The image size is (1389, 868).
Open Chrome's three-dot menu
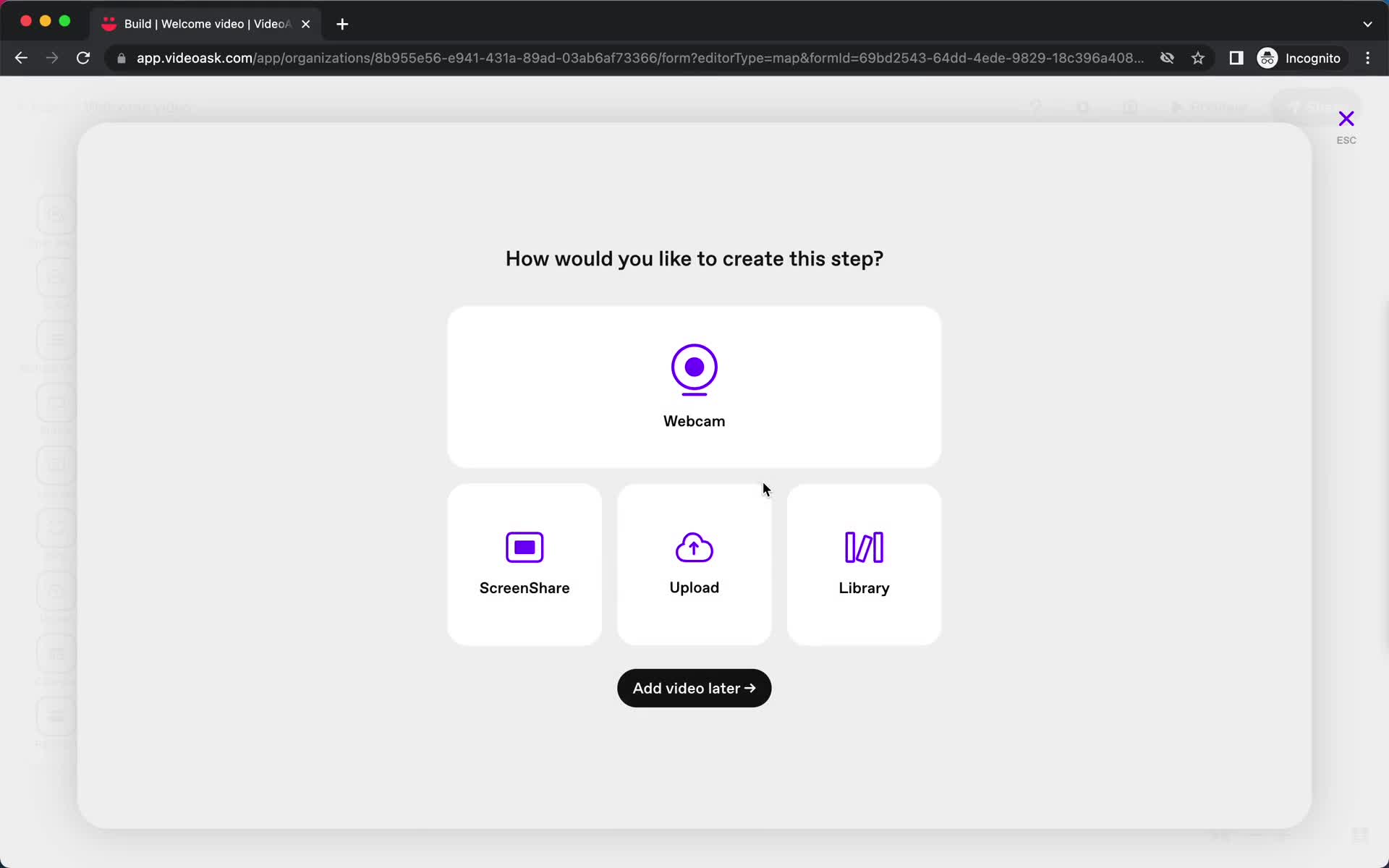(x=1367, y=58)
